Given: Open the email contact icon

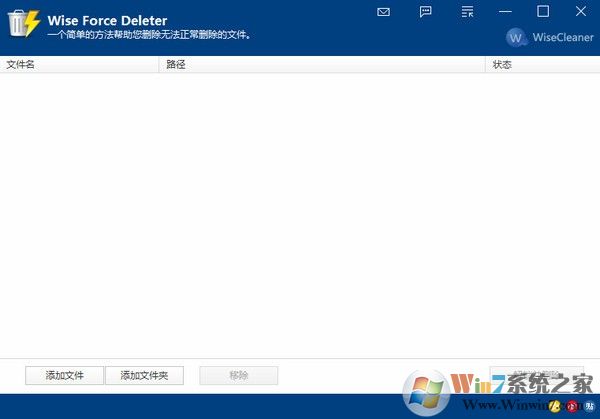Looking at the screenshot, I should pyautogui.click(x=383, y=12).
